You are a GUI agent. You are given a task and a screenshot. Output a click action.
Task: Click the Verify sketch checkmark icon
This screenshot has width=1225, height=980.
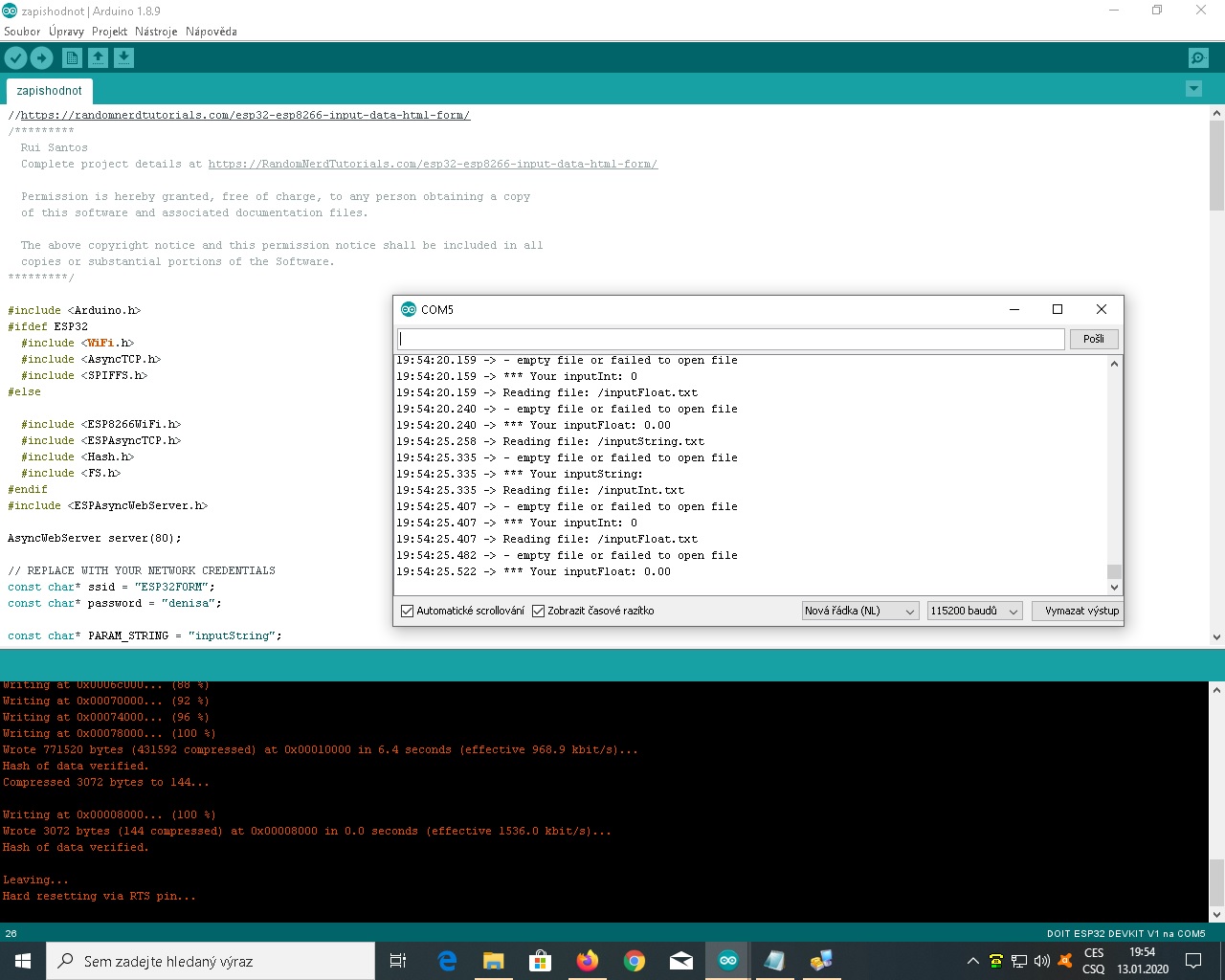coord(15,58)
